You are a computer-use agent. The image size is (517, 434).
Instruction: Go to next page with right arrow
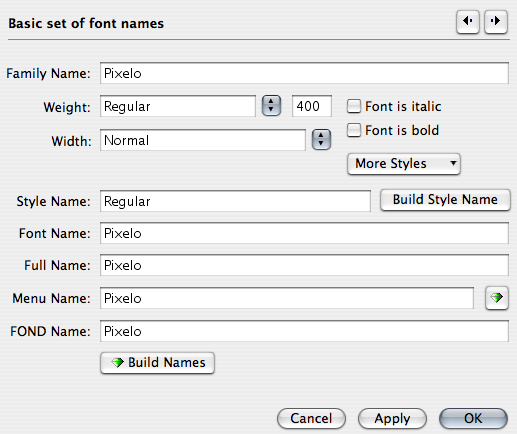pos(496,21)
